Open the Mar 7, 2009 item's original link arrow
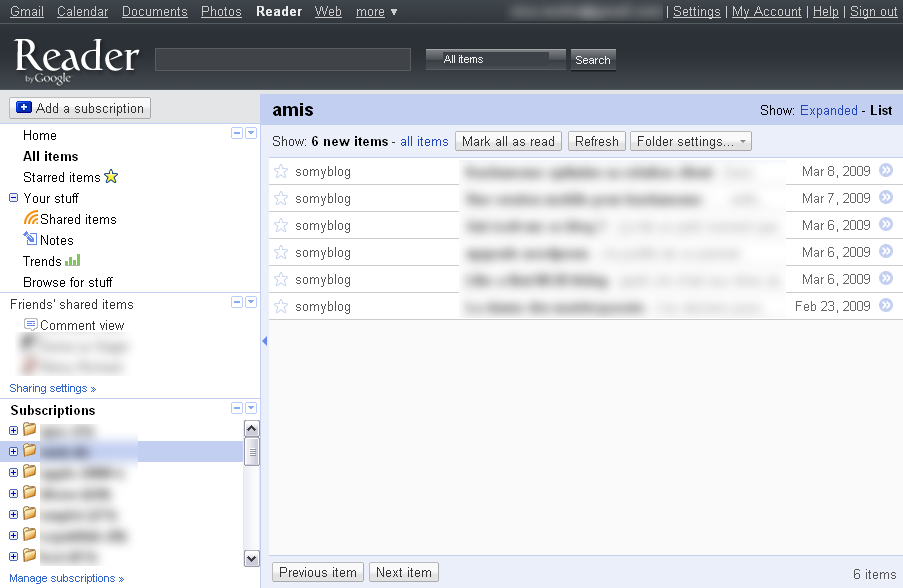Viewport: 903px width, 588px height. 886,198
